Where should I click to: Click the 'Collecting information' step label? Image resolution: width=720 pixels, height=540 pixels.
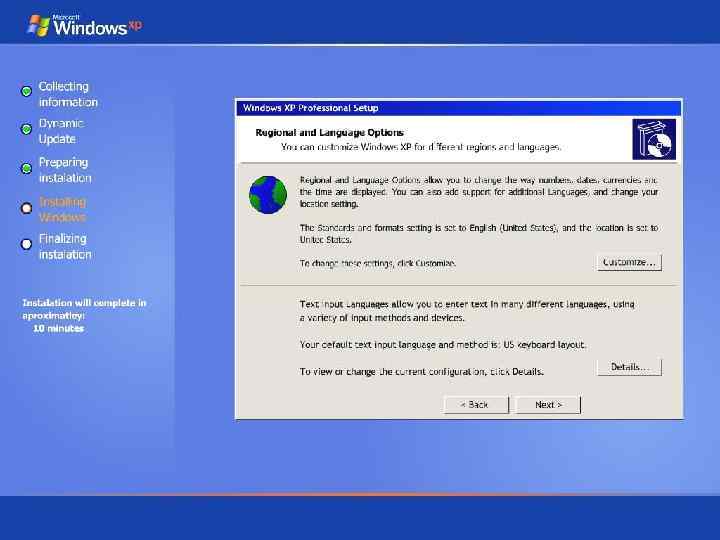pyautogui.click(x=68, y=94)
